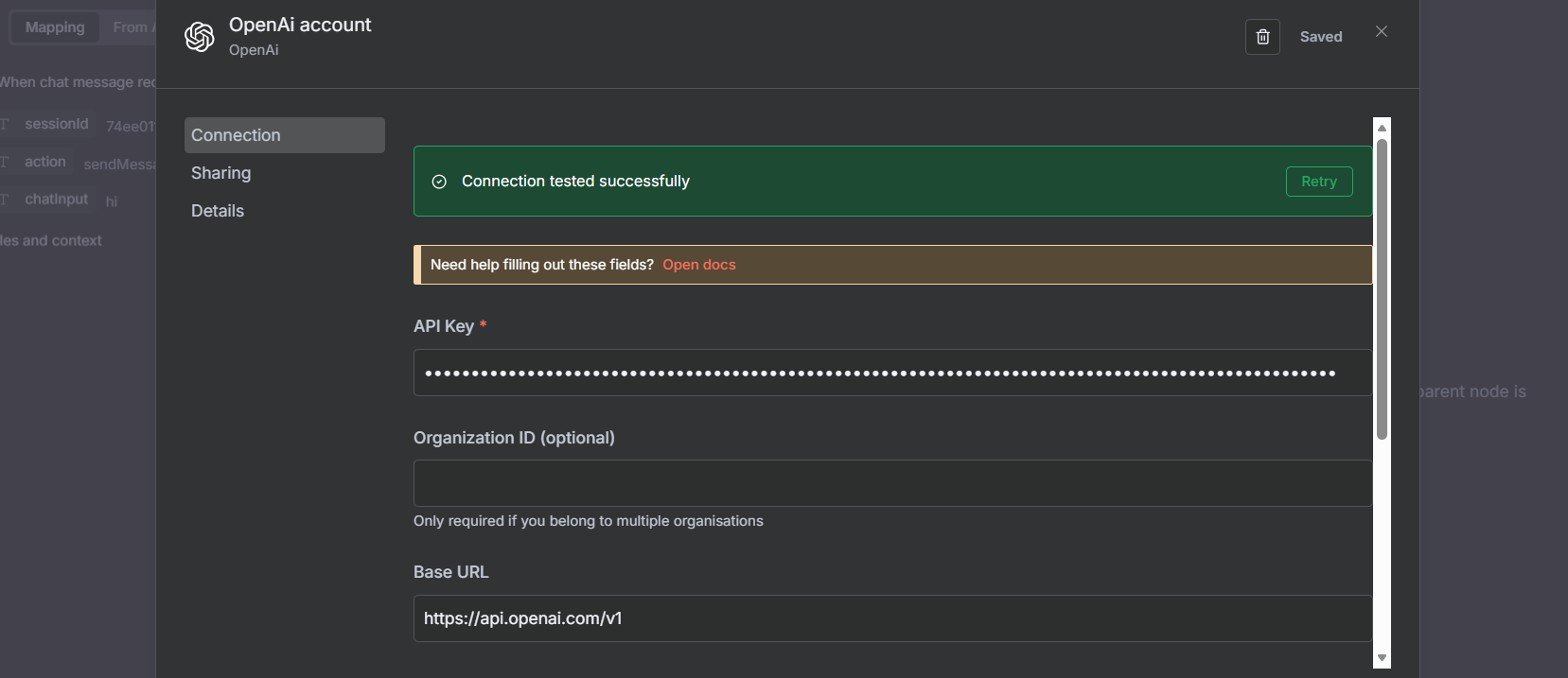Select the Mapping tab in background
Image resolution: width=1568 pixels, height=678 pixels.
pos(55,27)
